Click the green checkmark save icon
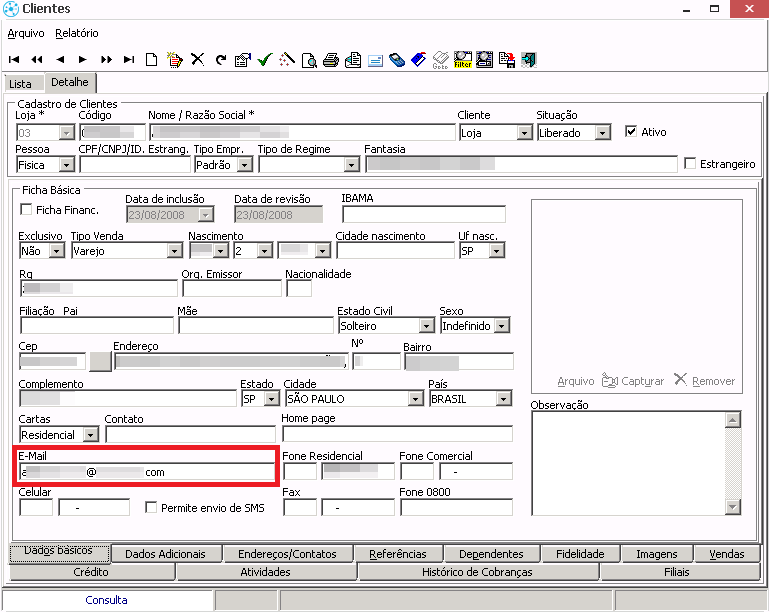This screenshot has height=612, width=770. click(264, 60)
